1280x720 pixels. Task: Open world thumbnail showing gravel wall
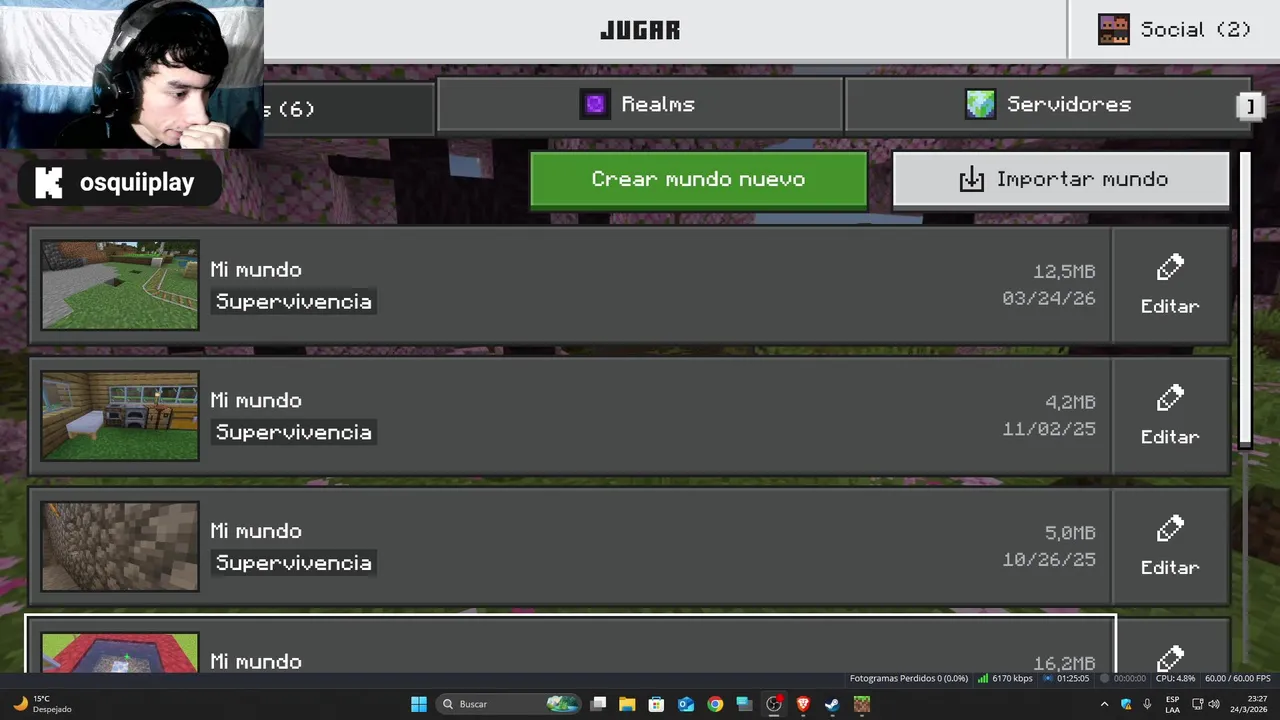[120, 546]
